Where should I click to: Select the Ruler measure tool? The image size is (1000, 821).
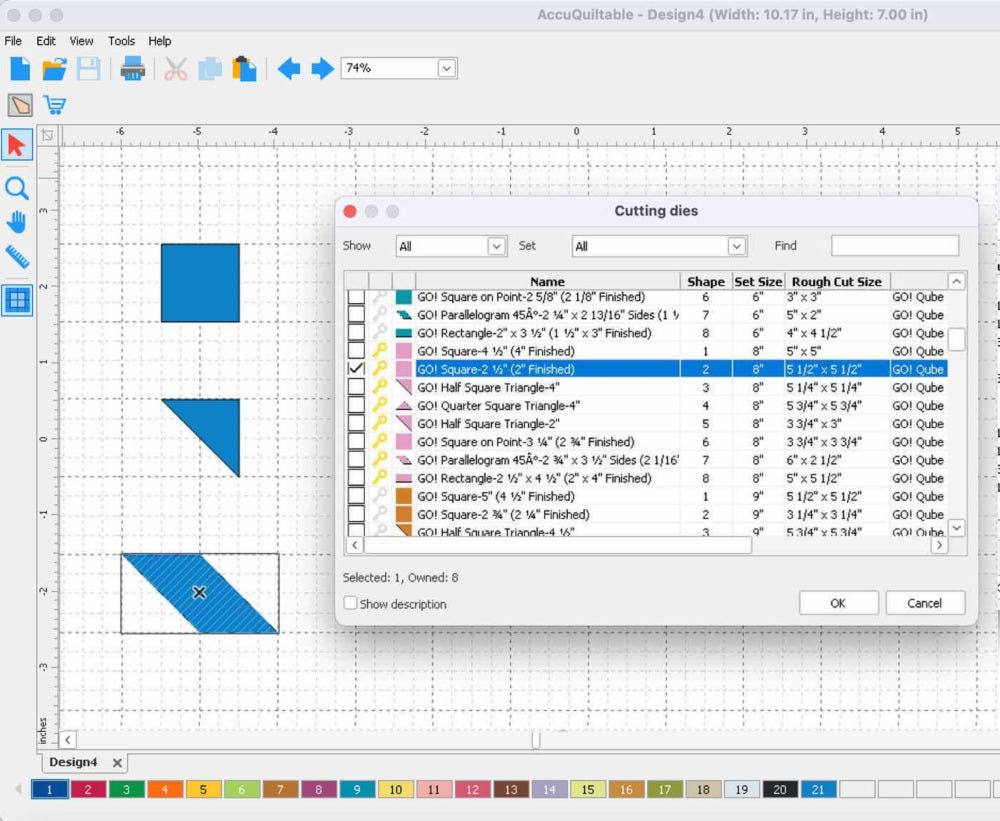(x=17, y=258)
